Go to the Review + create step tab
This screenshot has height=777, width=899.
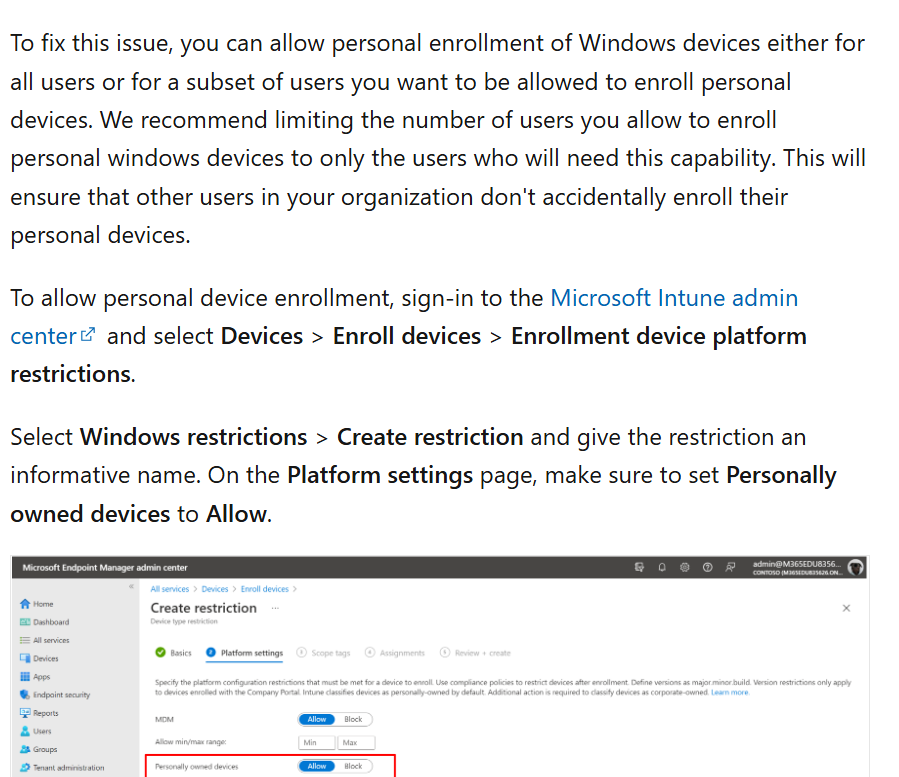point(475,653)
